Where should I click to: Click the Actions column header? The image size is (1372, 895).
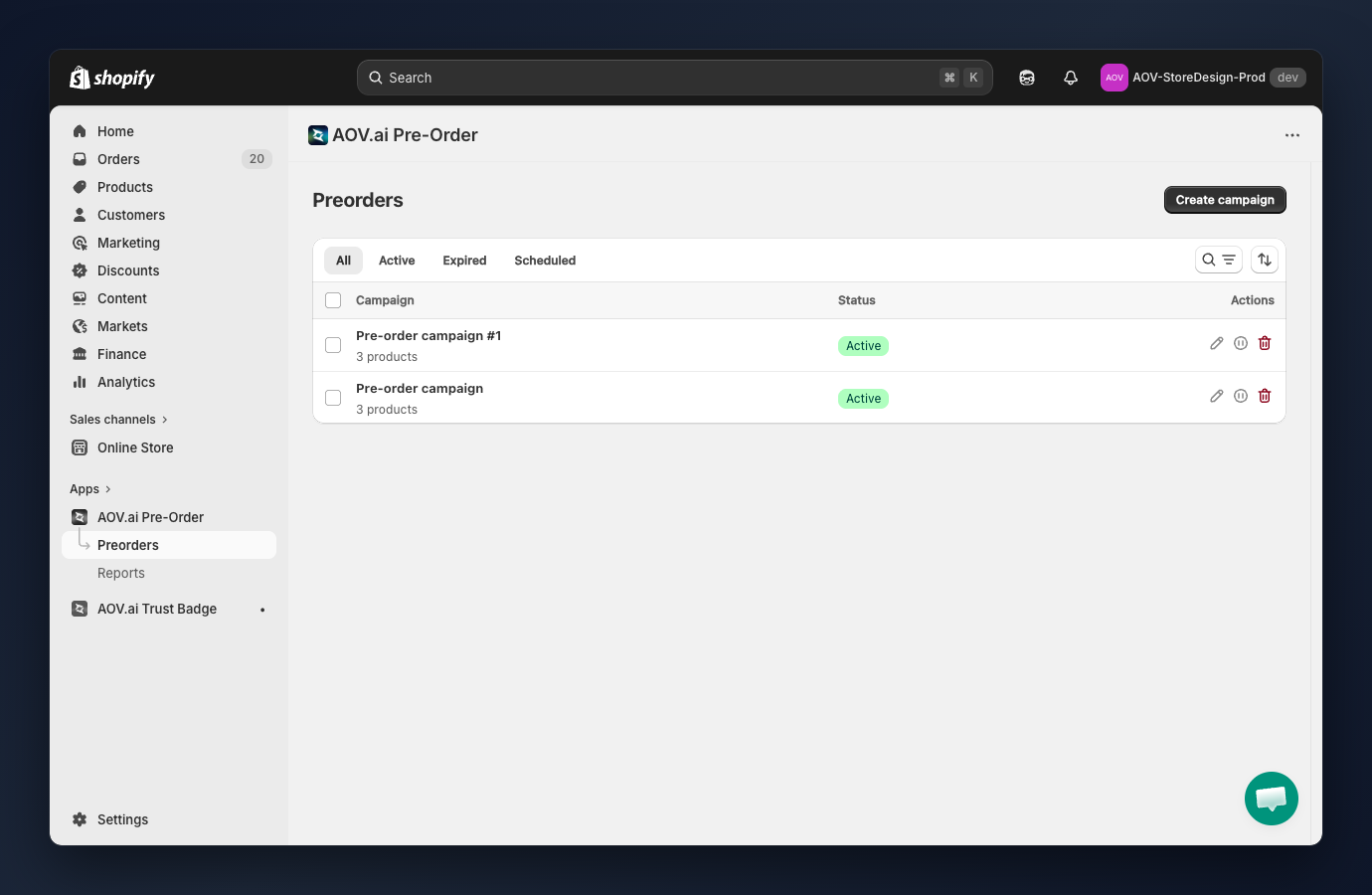click(1253, 300)
